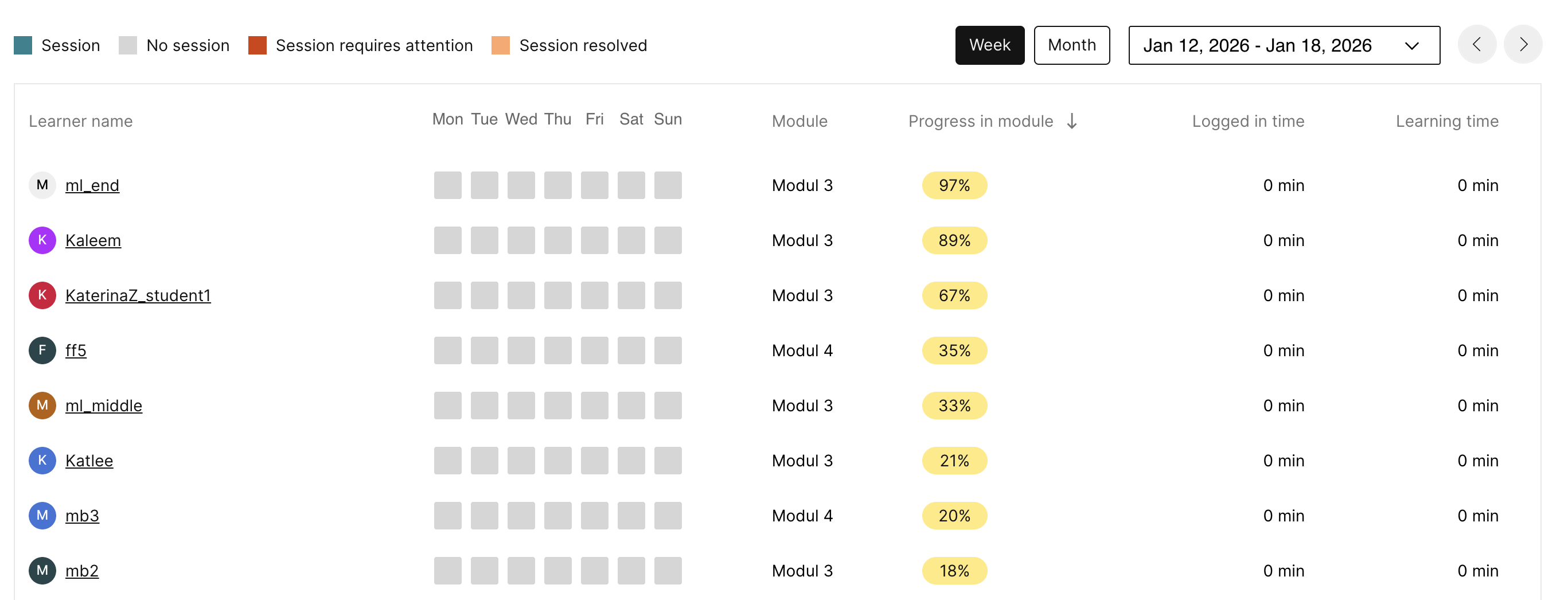Click ml_end's Monday session cell
This screenshot has height=600, width=1568.
[447, 185]
